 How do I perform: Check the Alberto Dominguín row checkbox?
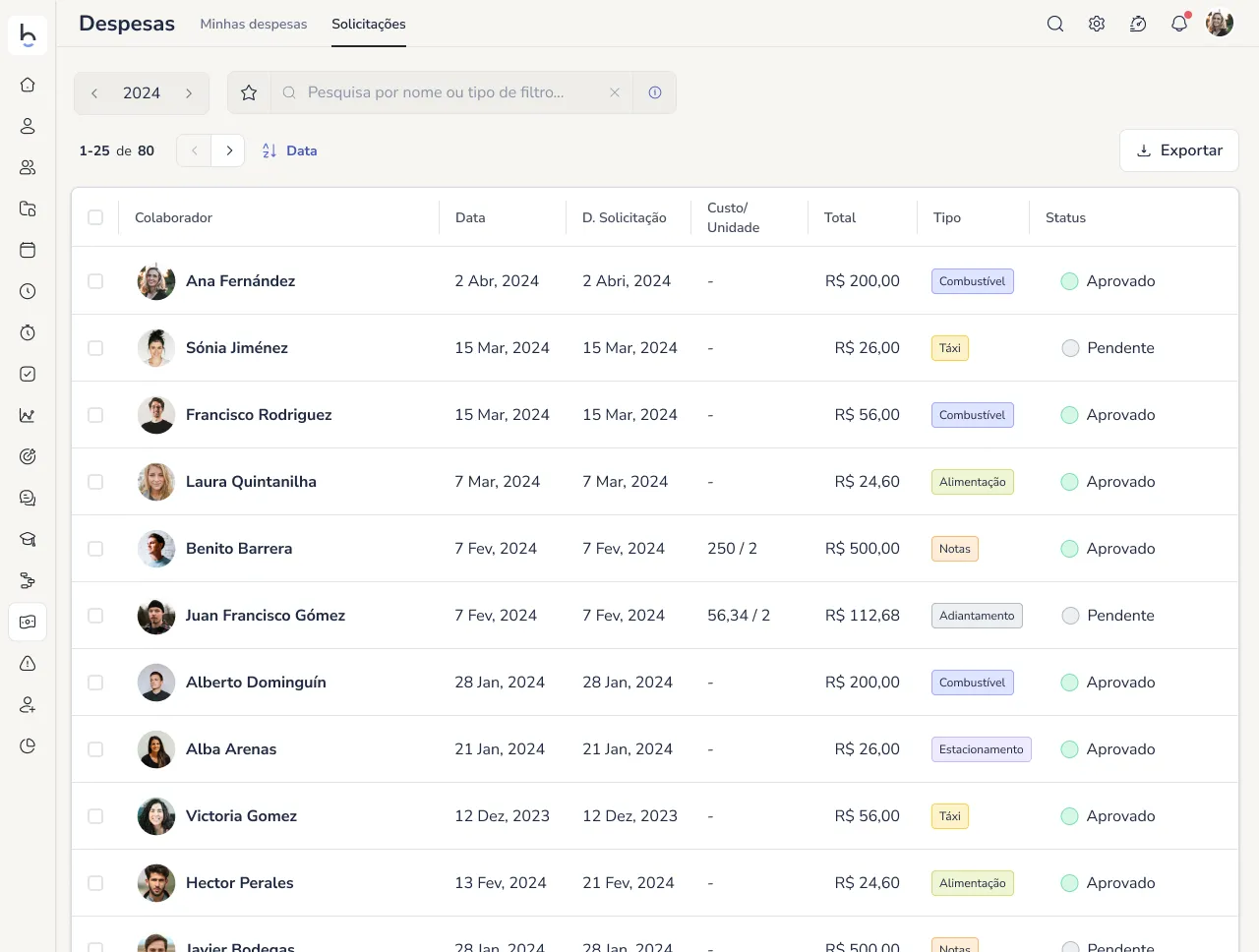point(95,683)
